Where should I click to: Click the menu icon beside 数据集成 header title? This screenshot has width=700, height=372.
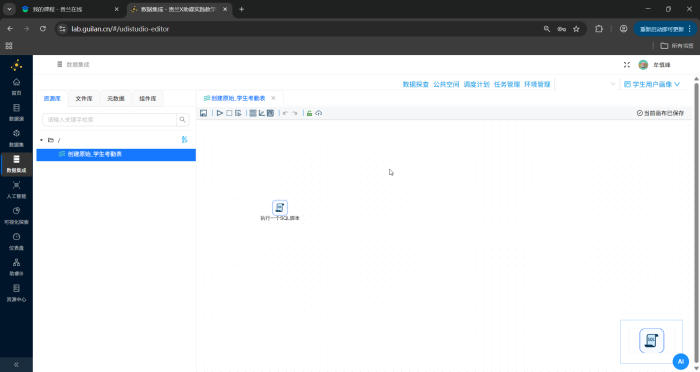click(59, 64)
